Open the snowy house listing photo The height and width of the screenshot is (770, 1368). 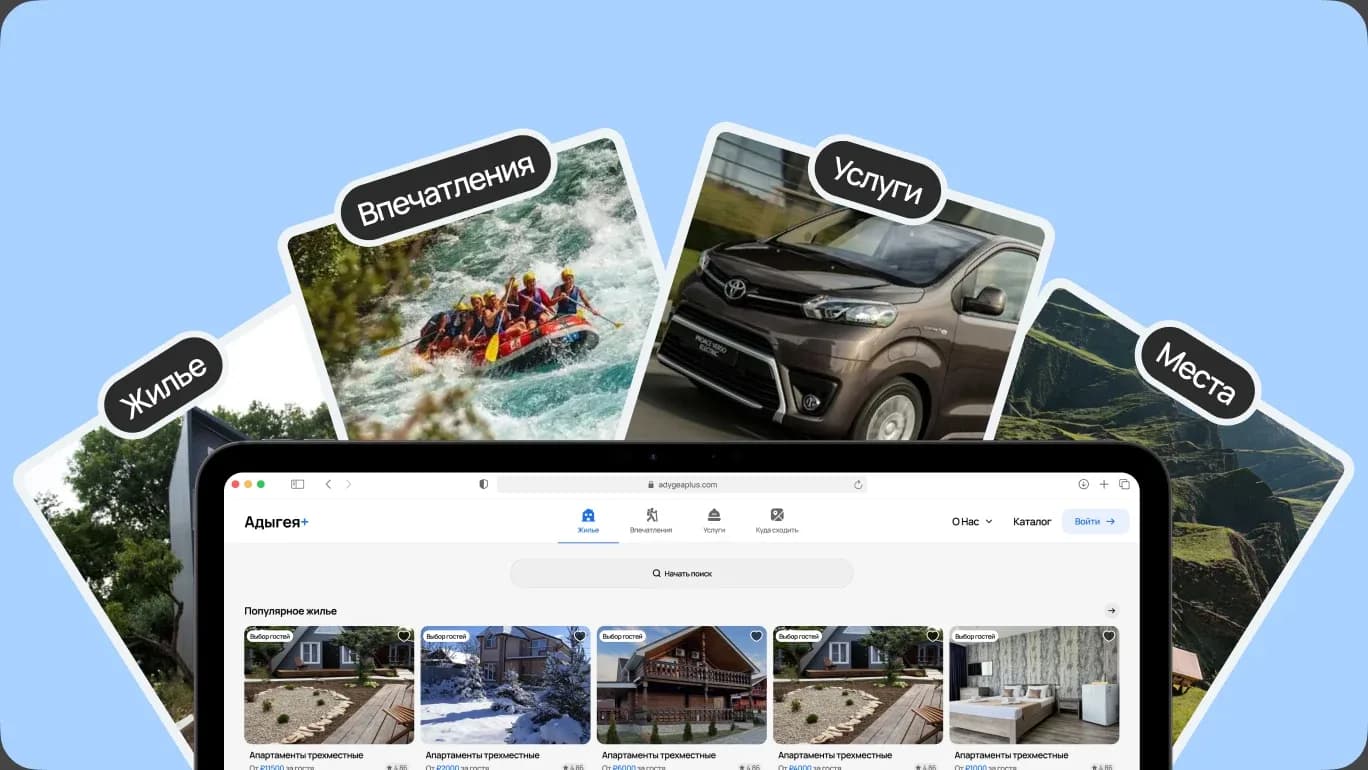point(506,685)
